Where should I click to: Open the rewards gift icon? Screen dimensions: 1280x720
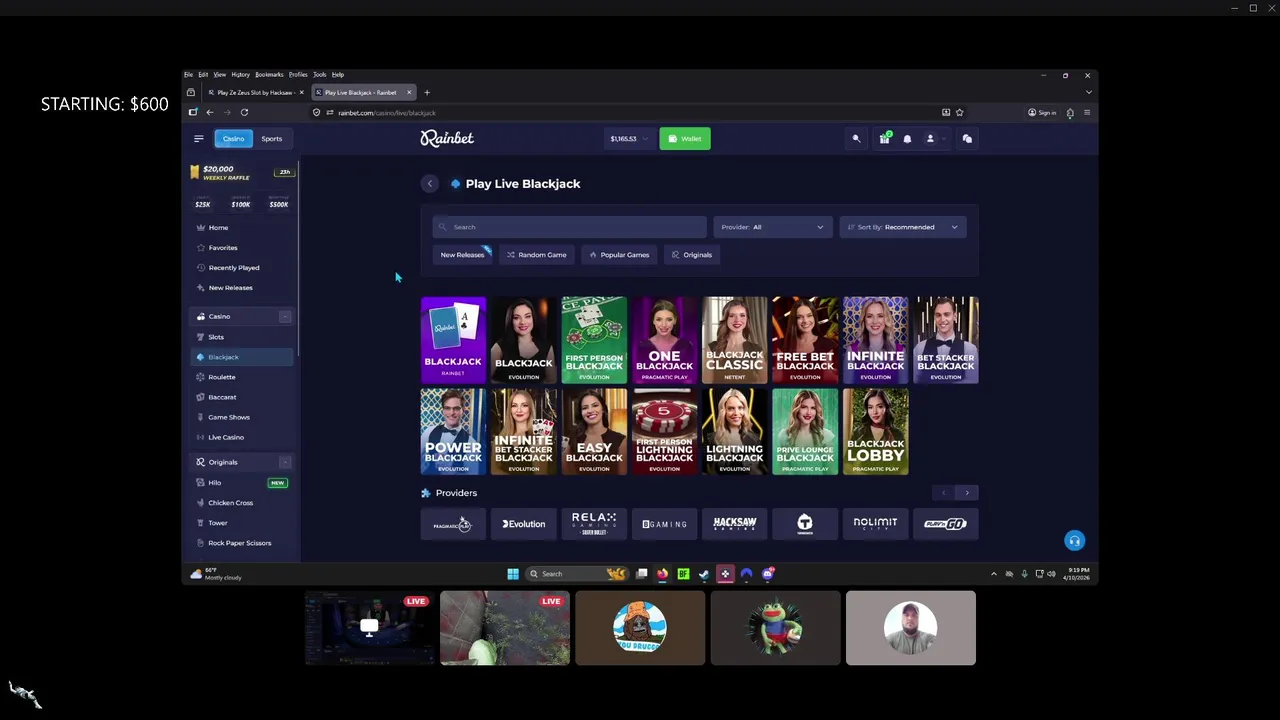pyautogui.click(x=884, y=139)
